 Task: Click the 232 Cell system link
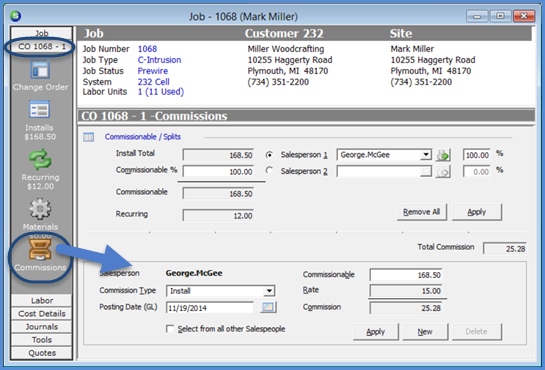coord(154,82)
